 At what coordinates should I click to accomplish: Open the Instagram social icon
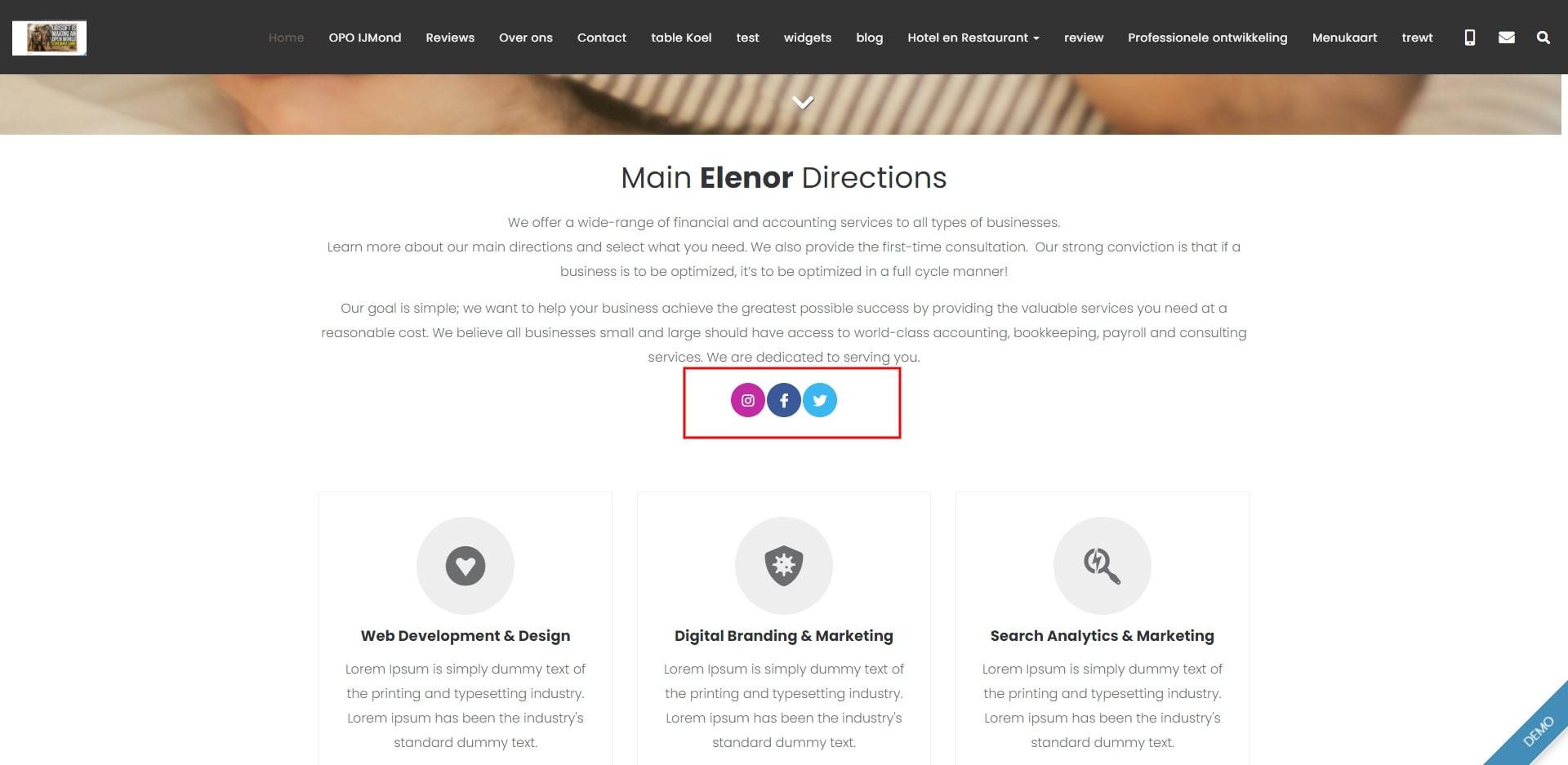pyautogui.click(x=747, y=400)
